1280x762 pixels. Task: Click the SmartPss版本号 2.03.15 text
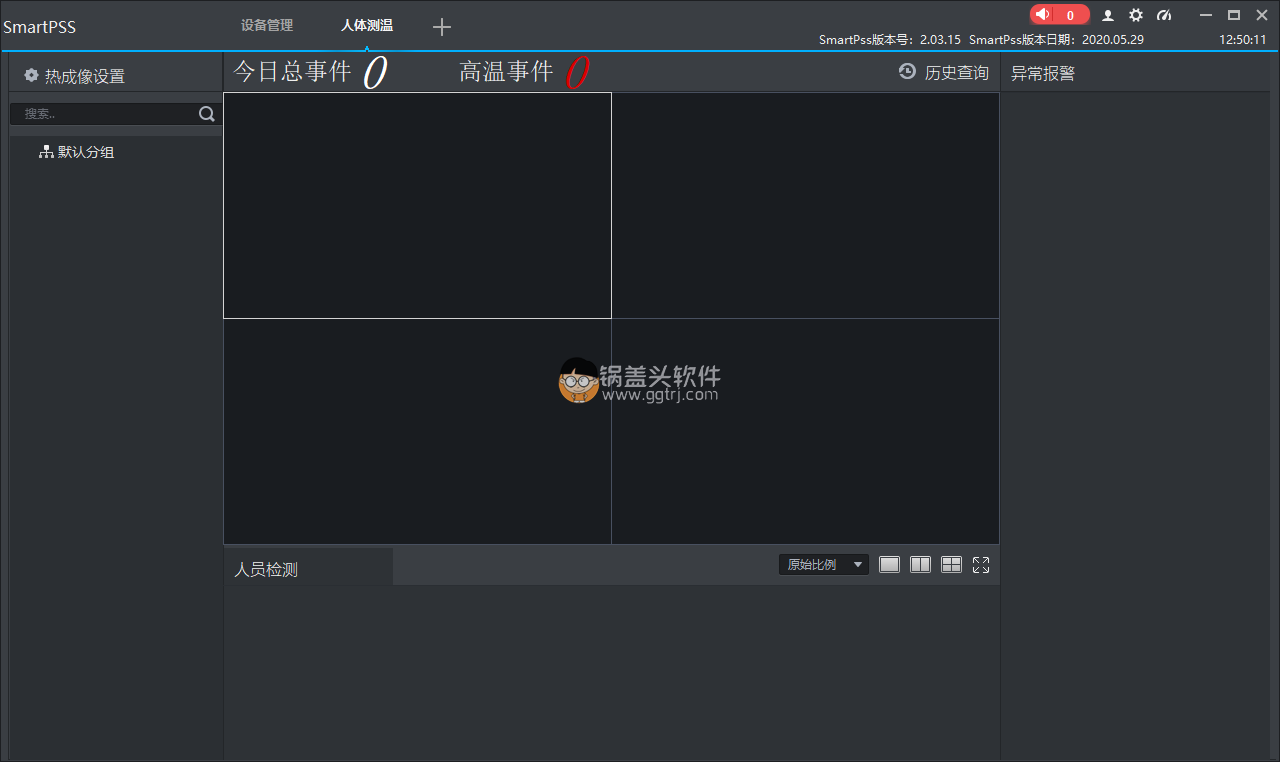tap(890, 40)
